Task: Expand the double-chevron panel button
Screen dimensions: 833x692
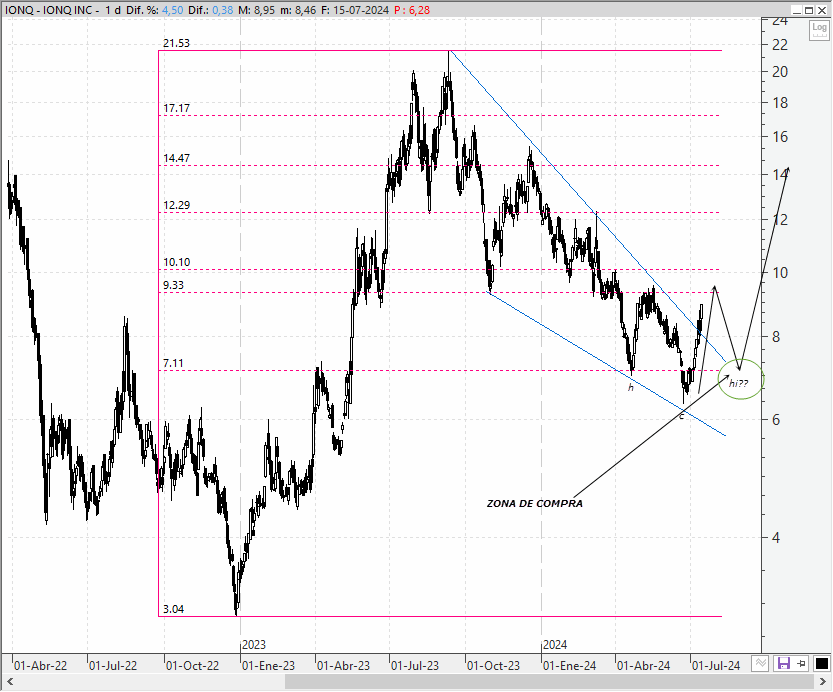Action: coord(761,663)
